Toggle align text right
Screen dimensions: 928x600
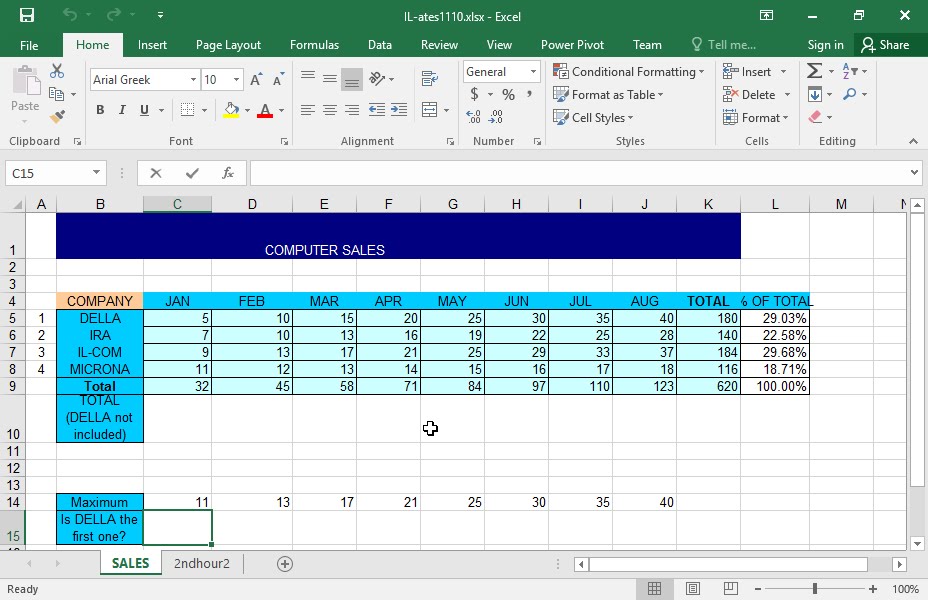coord(352,109)
